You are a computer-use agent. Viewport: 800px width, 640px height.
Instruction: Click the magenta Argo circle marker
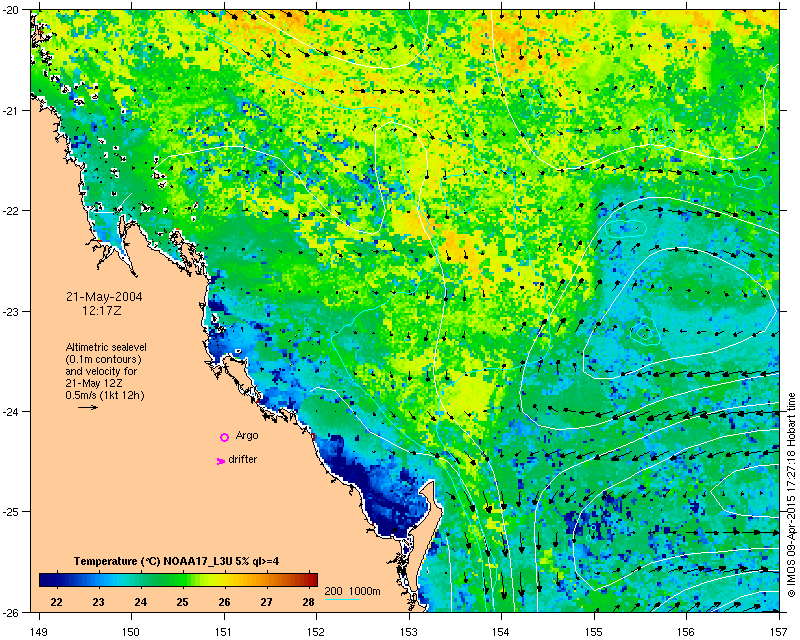click(224, 437)
